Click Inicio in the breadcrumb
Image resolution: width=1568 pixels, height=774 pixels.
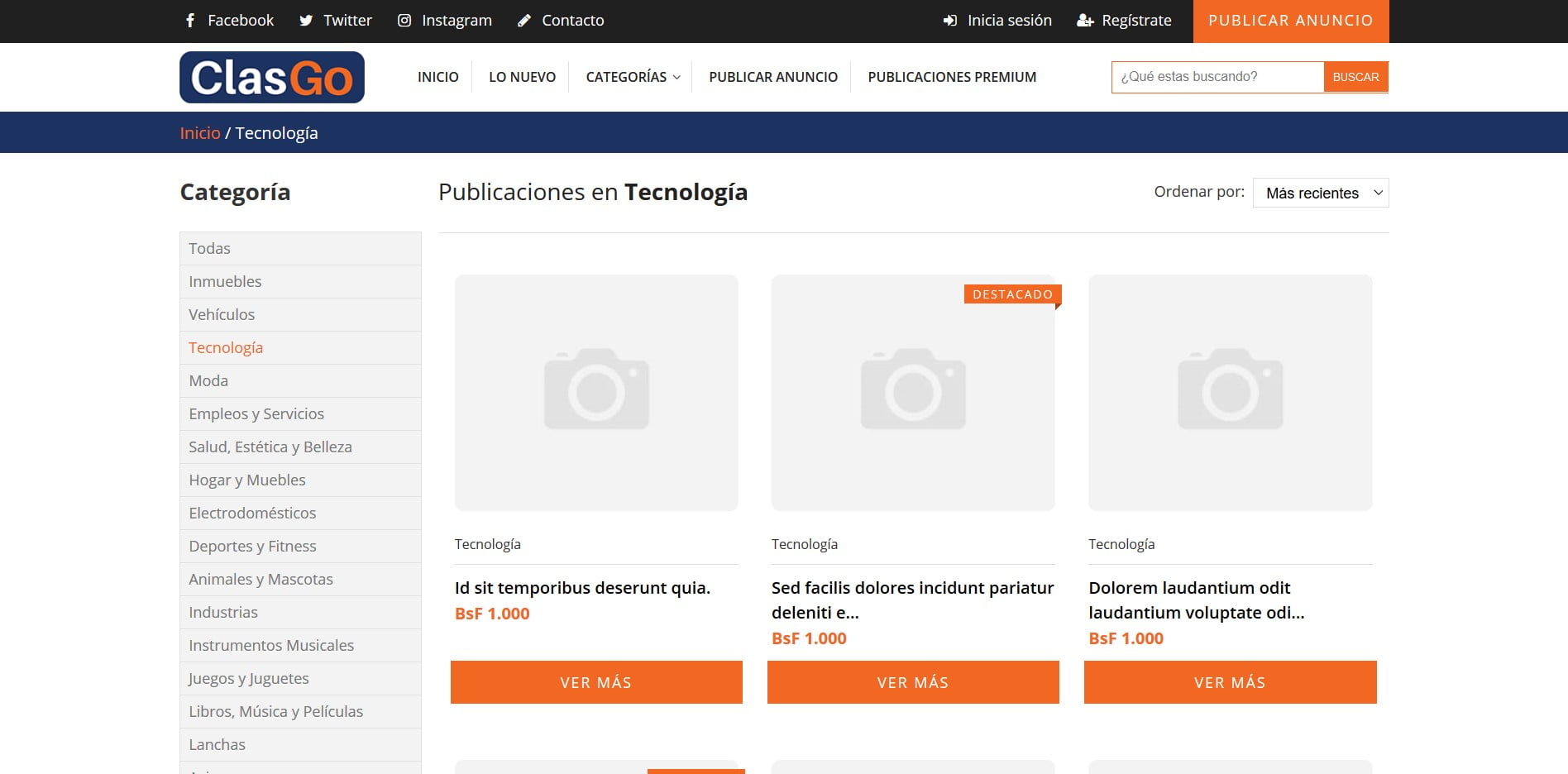pyautogui.click(x=200, y=133)
